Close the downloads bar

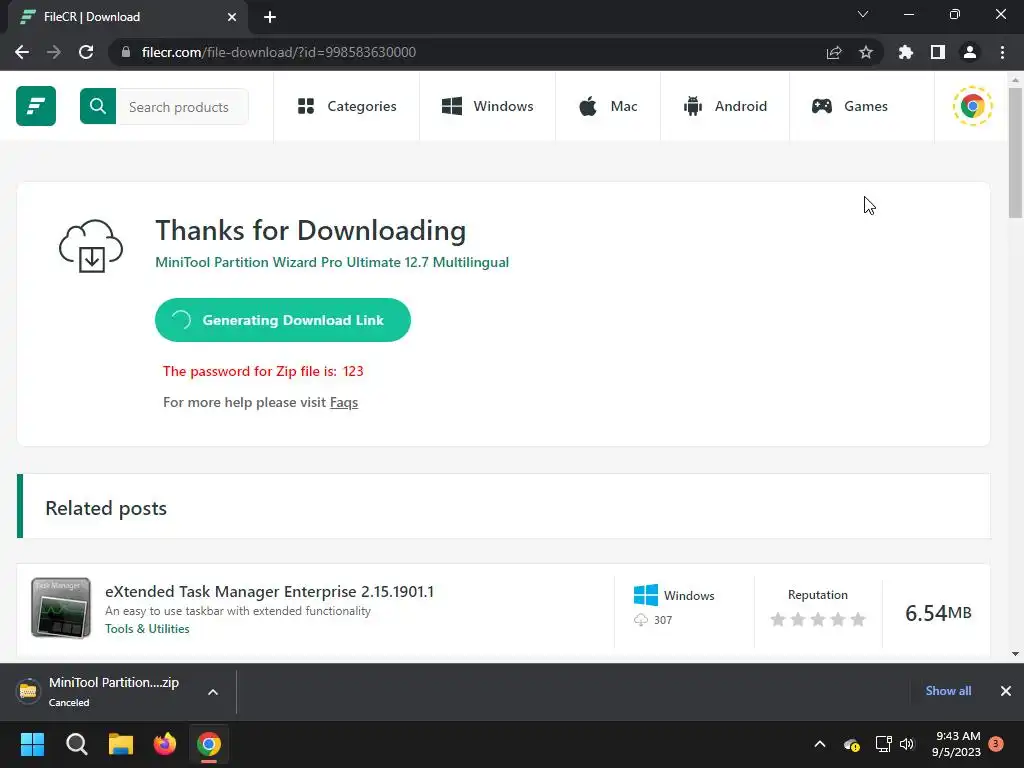click(1006, 691)
